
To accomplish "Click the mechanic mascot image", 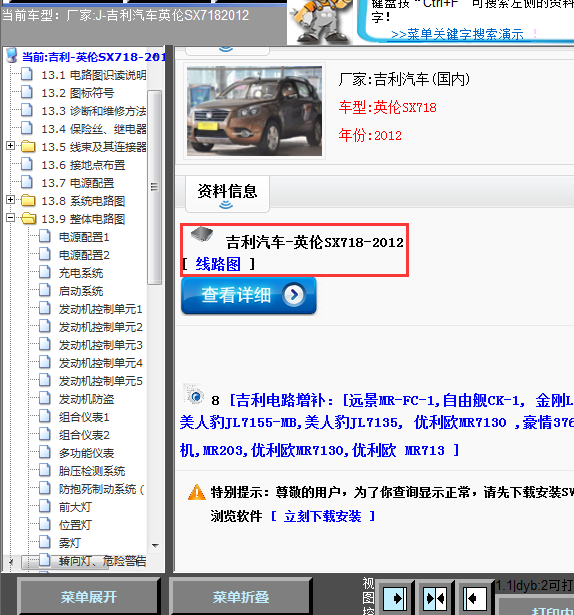I will pyautogui.click(x=321, y=21).
